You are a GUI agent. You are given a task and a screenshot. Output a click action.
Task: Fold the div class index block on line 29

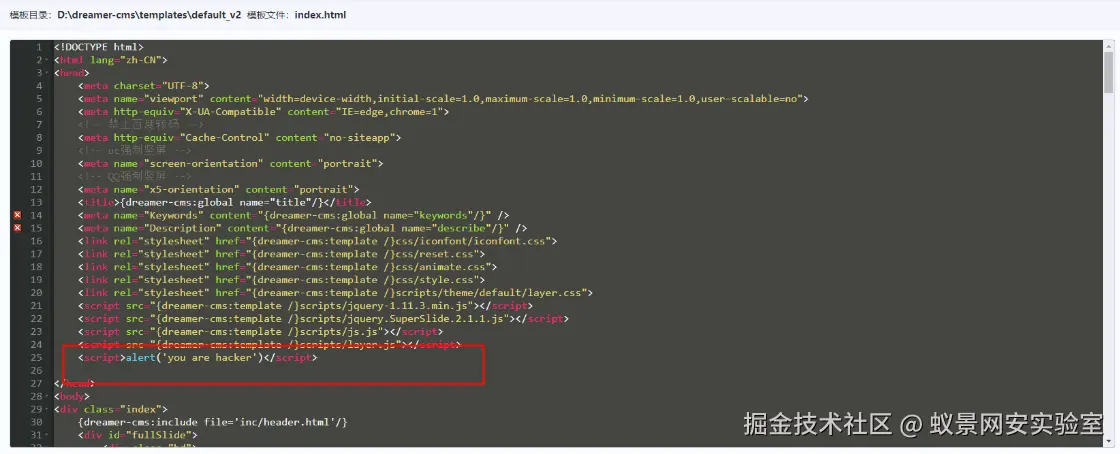tap(46, 409)
